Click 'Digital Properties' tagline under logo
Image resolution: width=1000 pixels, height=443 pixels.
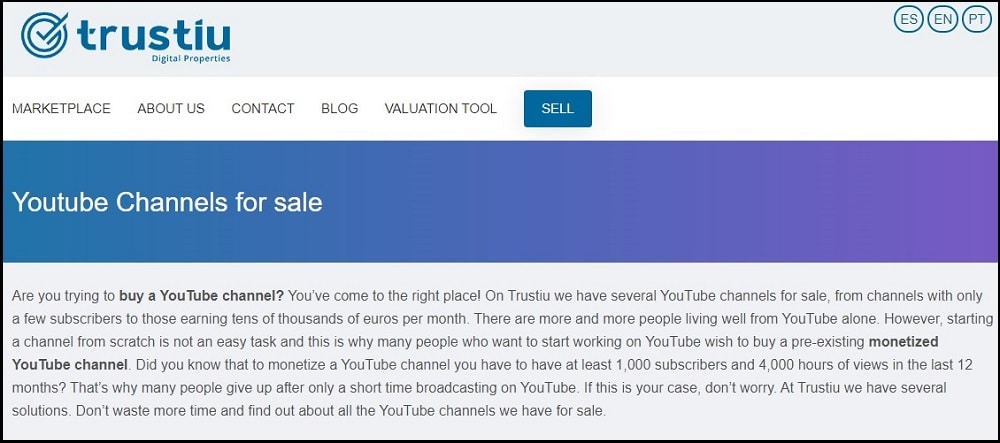tap(191, 59)
